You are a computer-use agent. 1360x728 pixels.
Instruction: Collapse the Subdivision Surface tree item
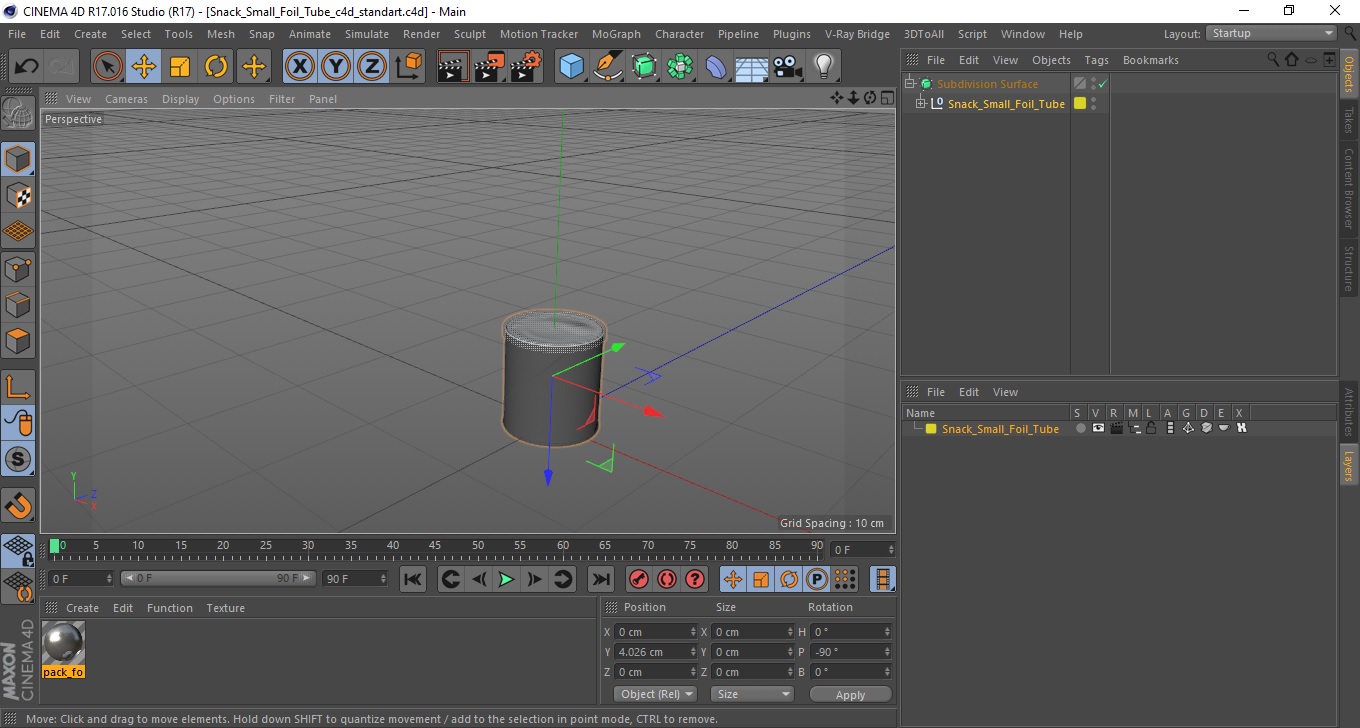coord(910,84)
